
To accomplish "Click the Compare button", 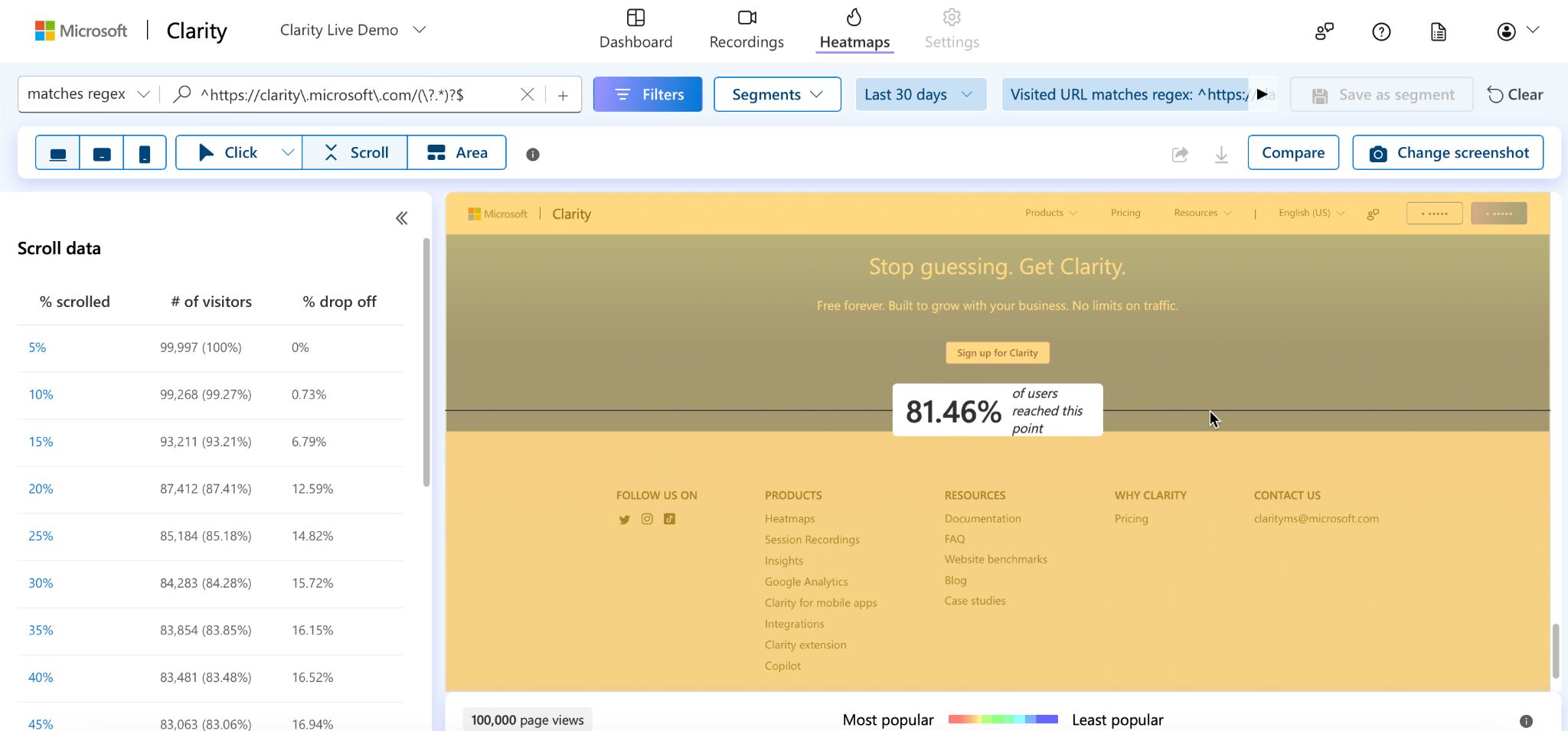I will tap(1292, 152).
